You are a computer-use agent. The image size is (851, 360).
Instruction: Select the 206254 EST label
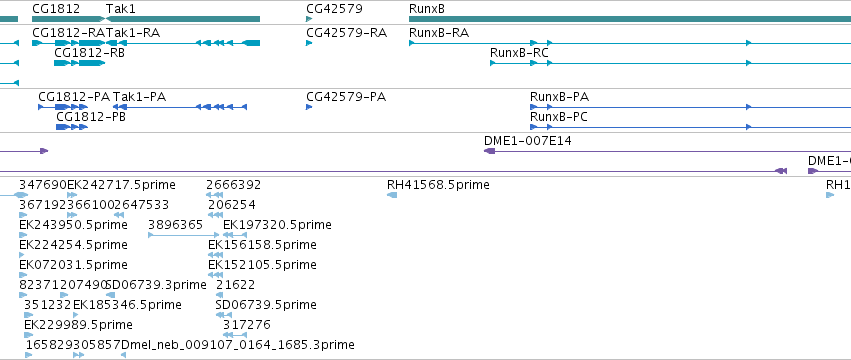click(232, 205)
